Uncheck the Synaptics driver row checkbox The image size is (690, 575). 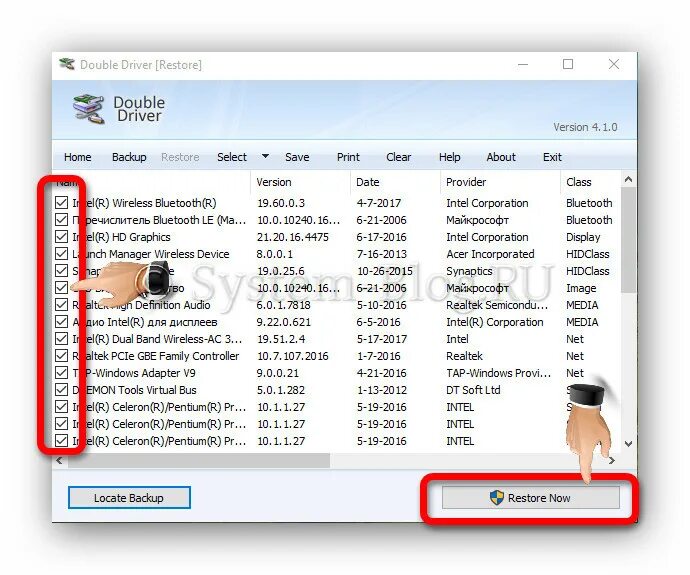point(62,271)
